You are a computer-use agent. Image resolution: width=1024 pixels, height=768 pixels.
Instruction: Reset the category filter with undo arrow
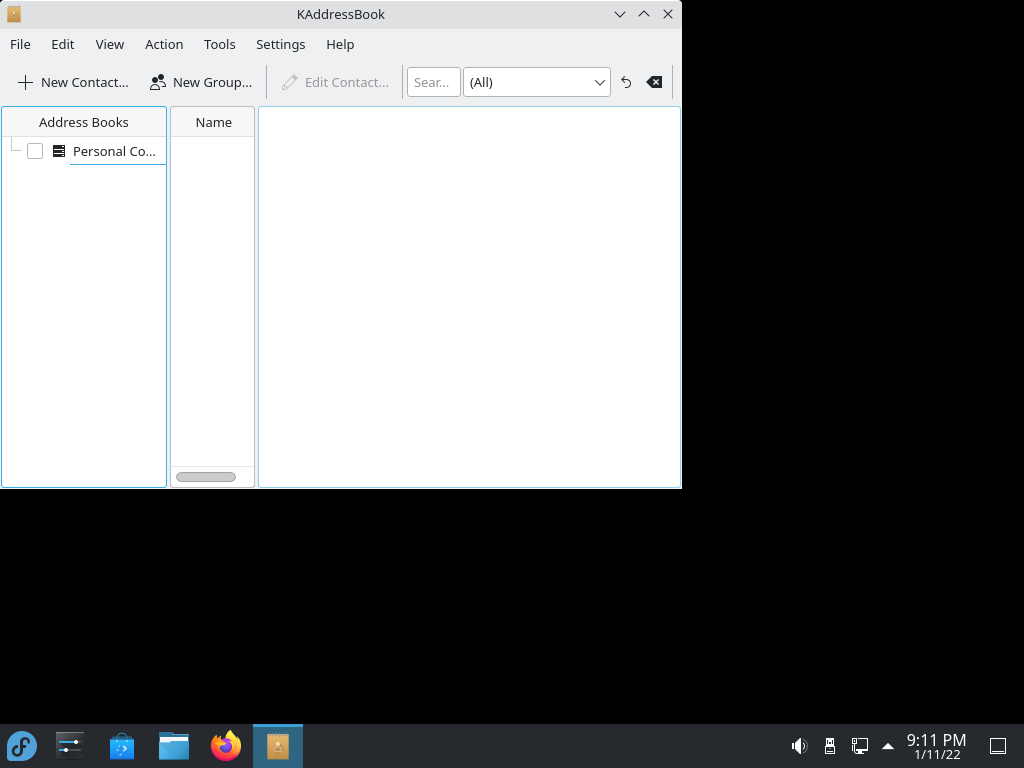(626, 82)
